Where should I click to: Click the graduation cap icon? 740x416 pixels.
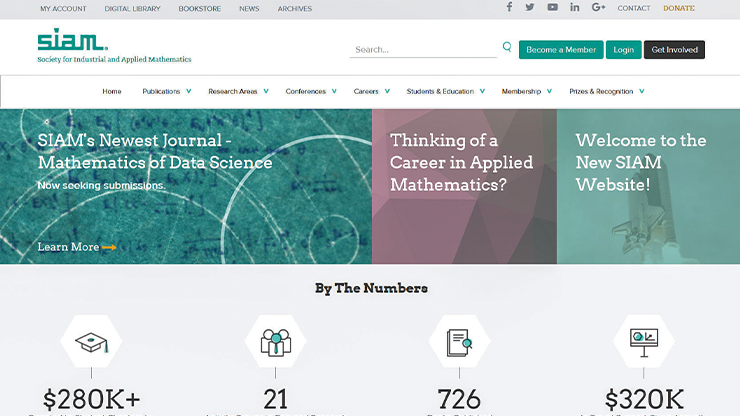click(91, 342)
